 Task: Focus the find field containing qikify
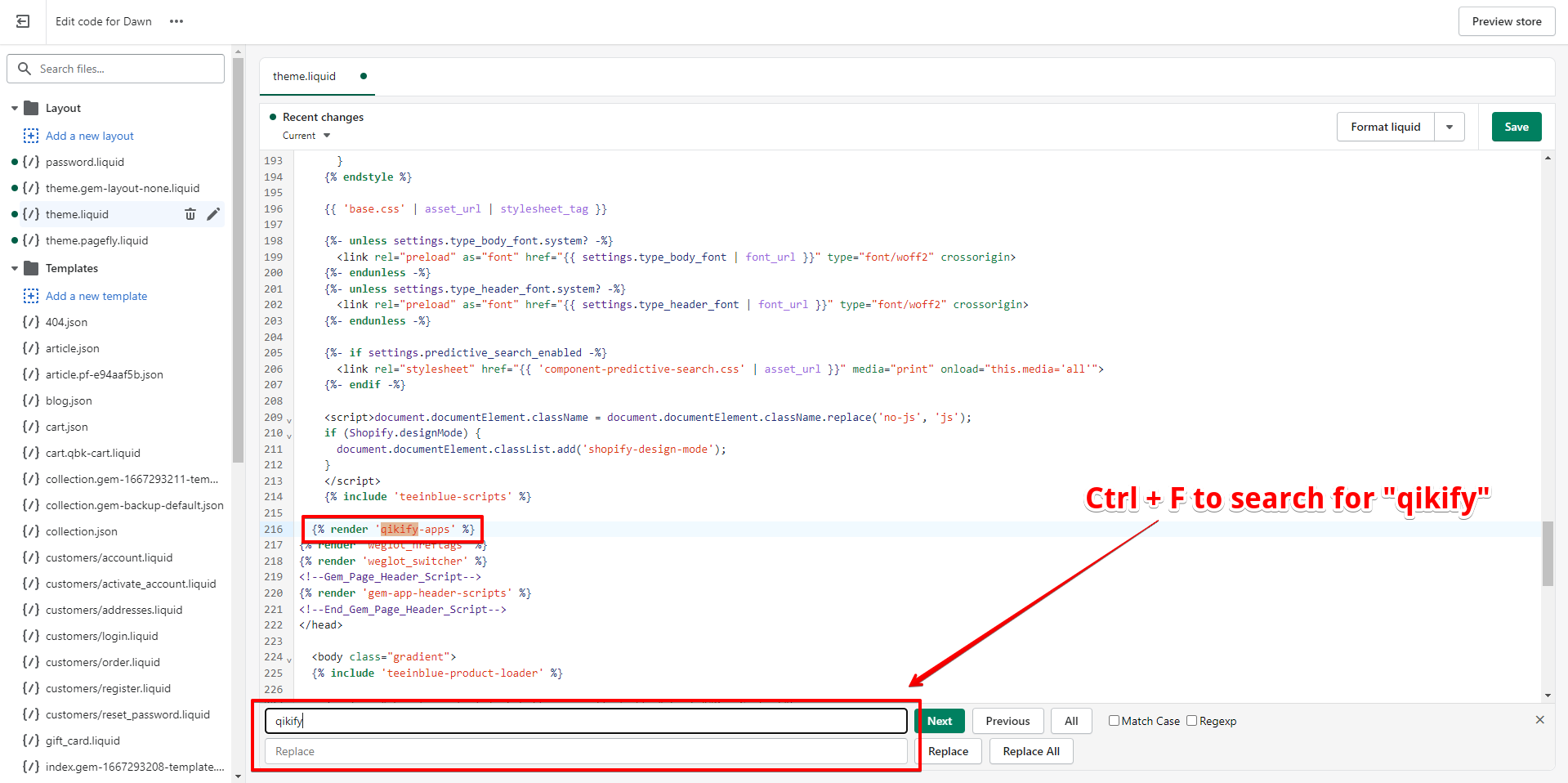pyautogui.click(x=586, y=721)
